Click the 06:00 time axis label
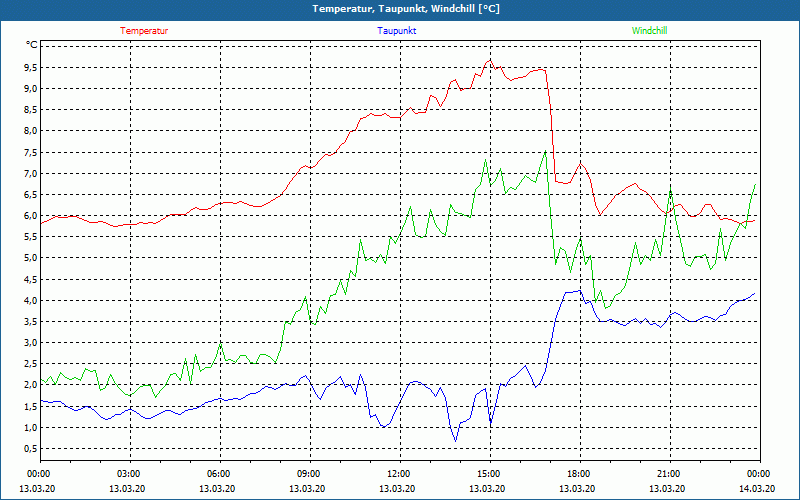 click(220, 474)
